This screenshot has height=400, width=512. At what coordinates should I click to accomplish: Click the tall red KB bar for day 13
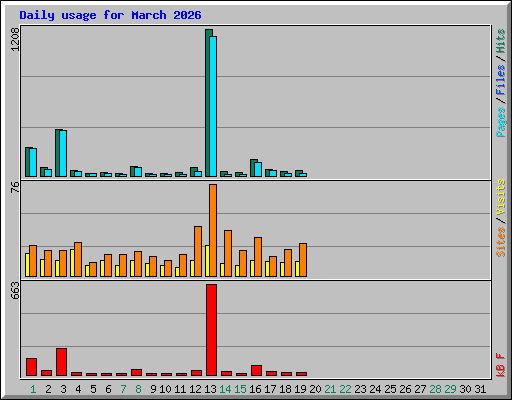point(211,330)
